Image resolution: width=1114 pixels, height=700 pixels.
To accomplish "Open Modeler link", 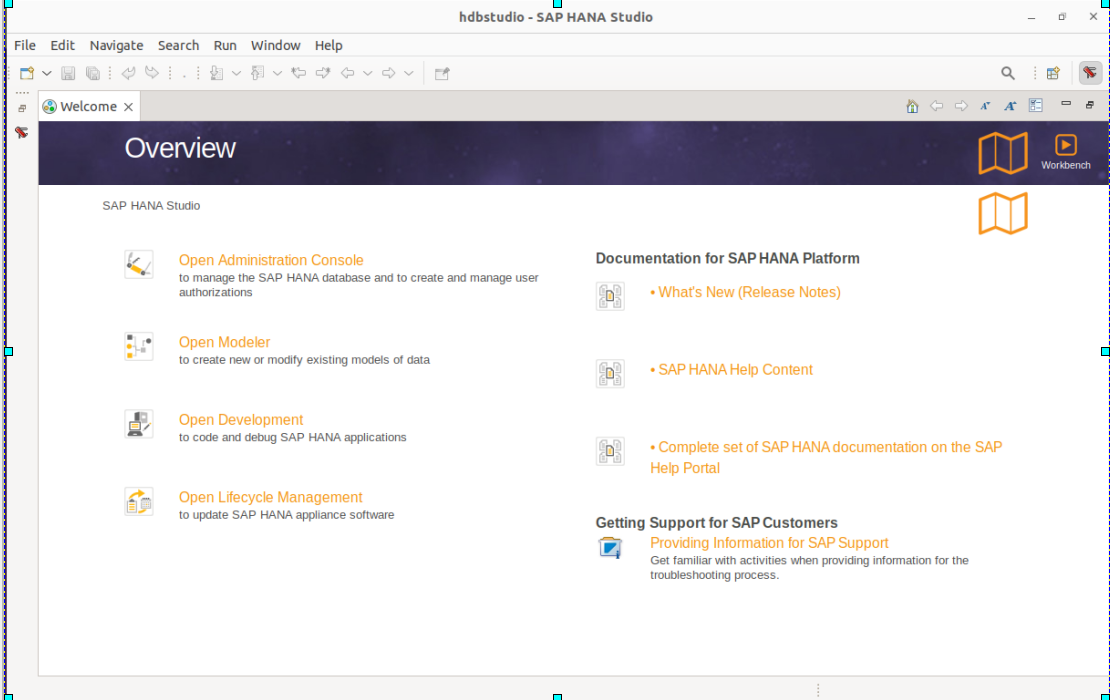I will coord(225,343).
